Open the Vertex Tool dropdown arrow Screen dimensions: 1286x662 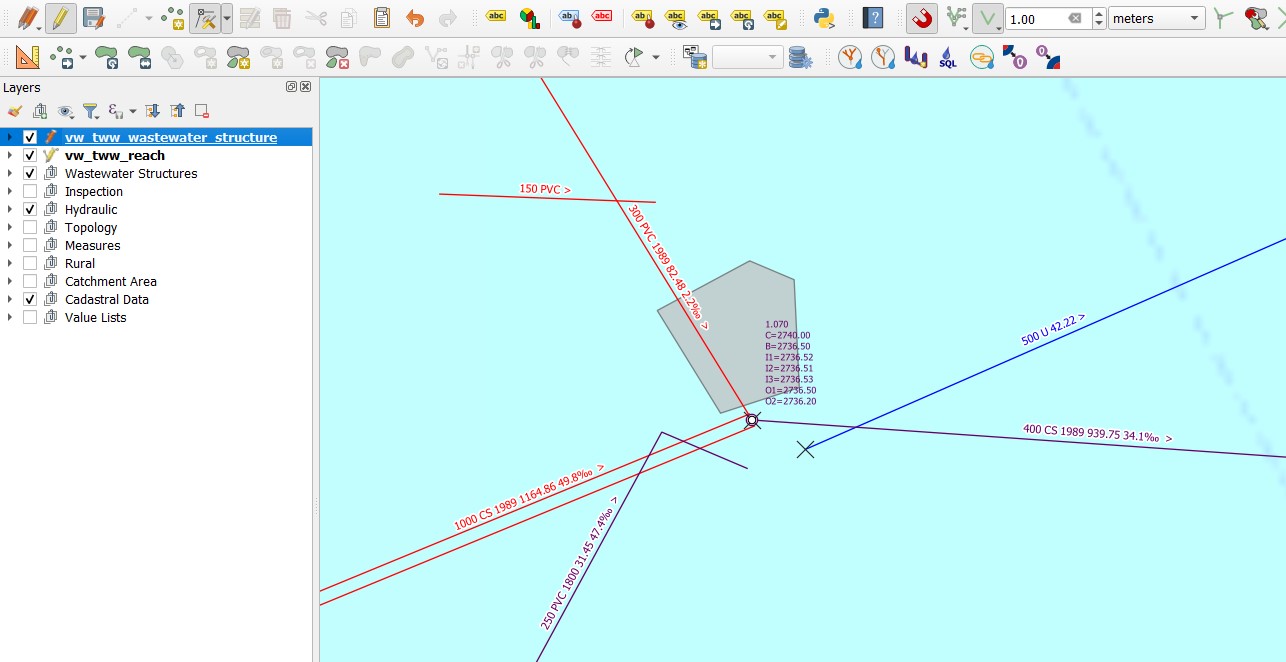click(x=227, y=18)
